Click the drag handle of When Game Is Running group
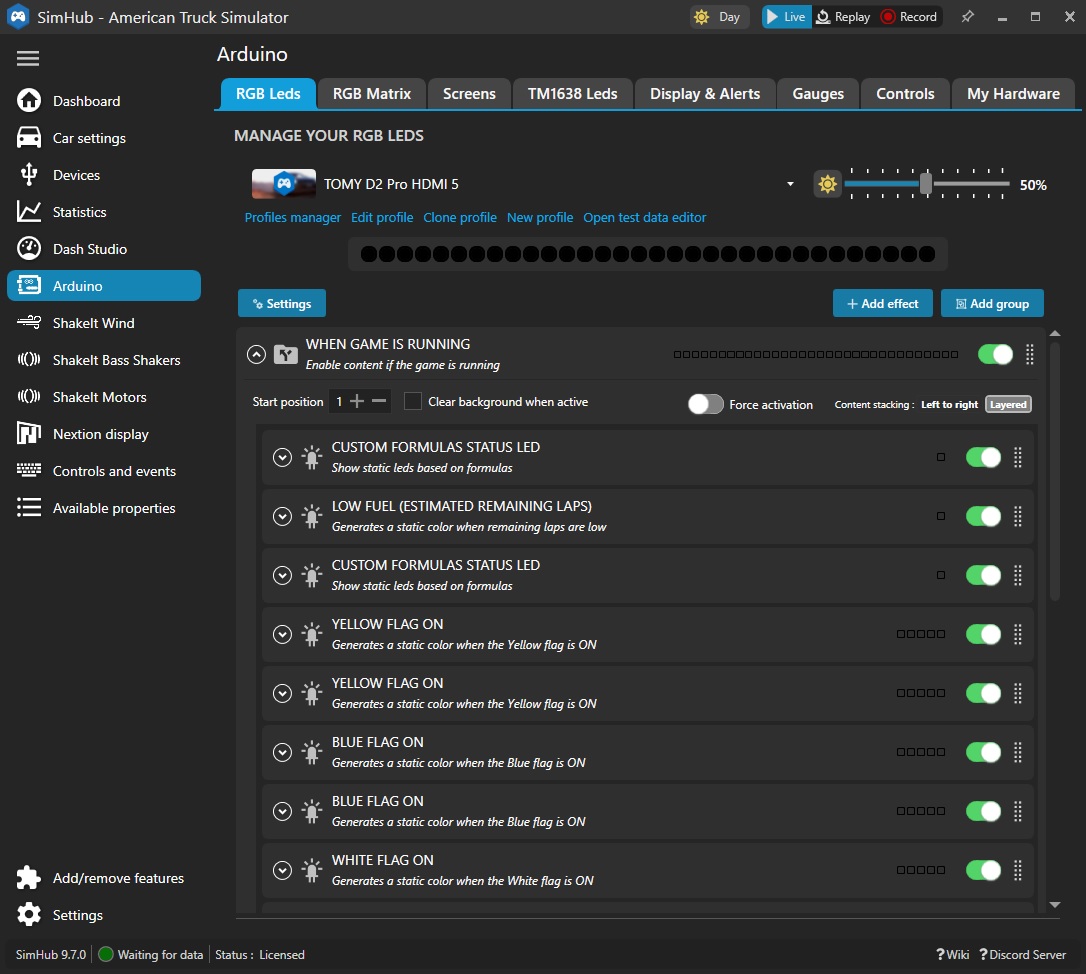The height and width of the screenshot is (974, 1086). pos(1030,355)
